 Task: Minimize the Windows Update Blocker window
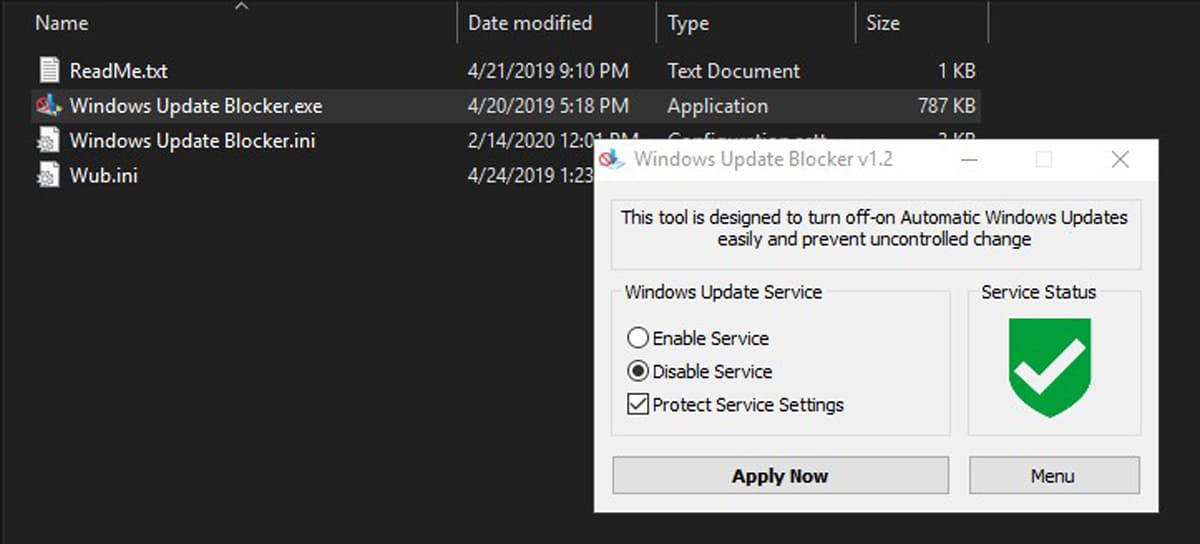pos(968,159)
